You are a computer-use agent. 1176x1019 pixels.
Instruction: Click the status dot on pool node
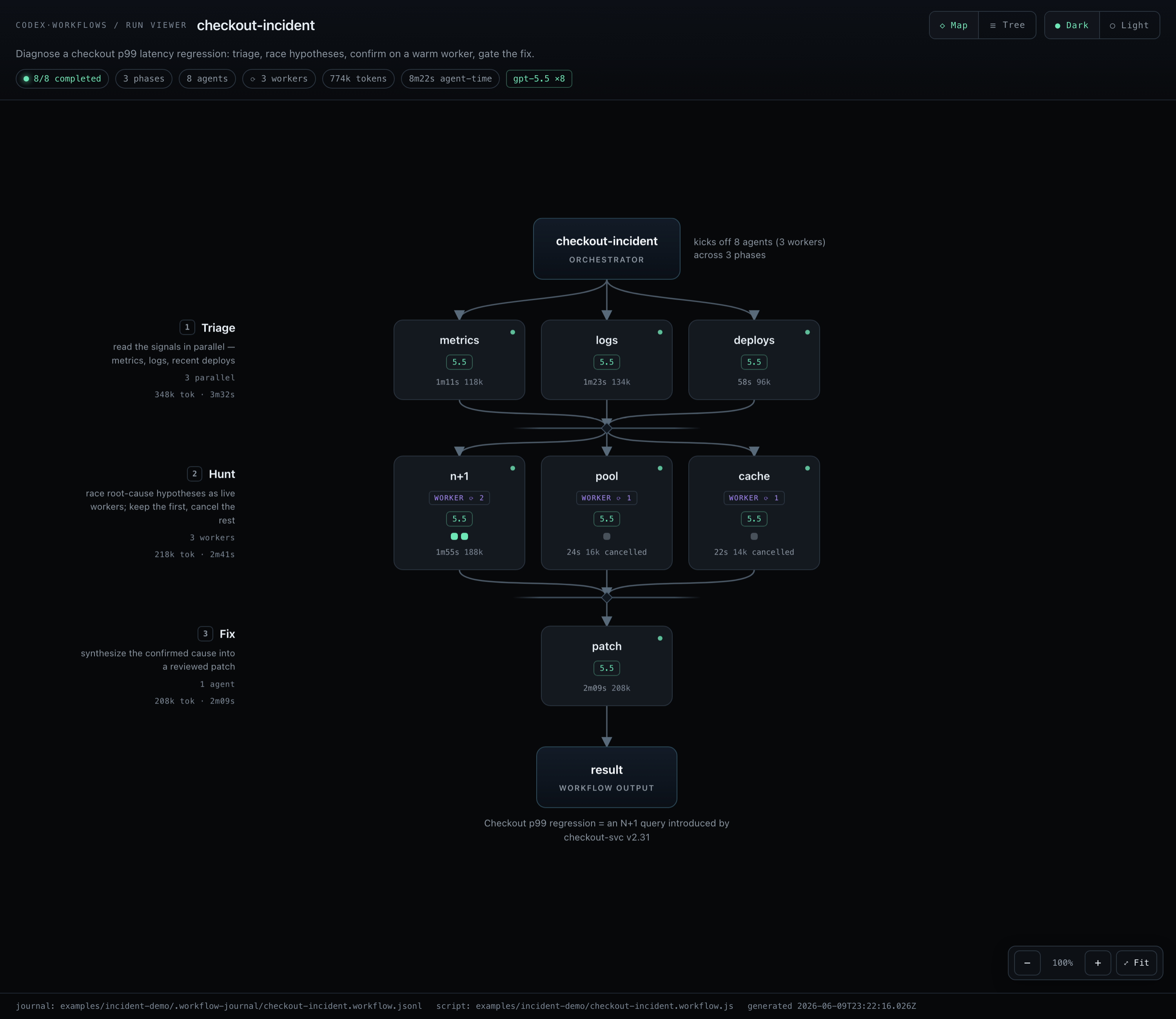[x=660, y=468]
